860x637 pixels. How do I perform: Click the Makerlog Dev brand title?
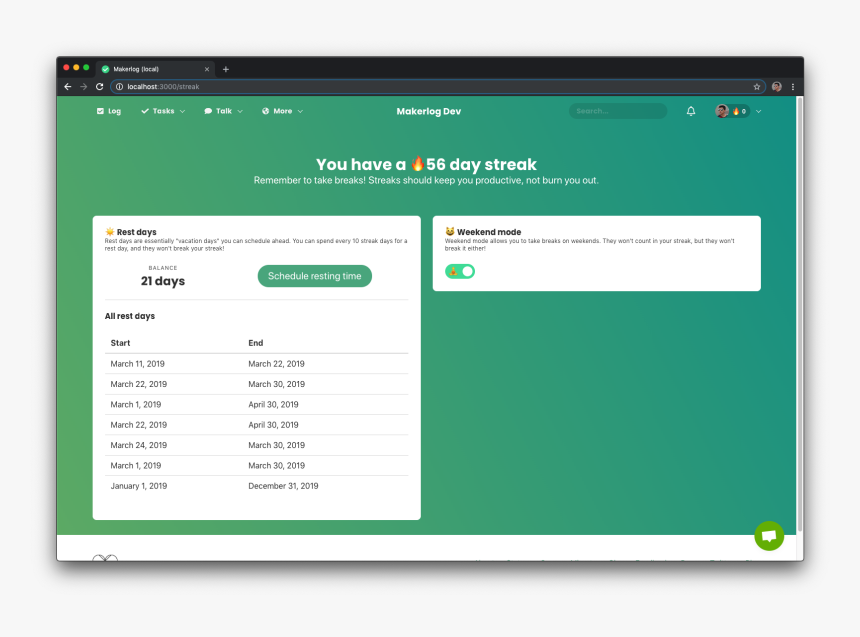pos(428,111)
